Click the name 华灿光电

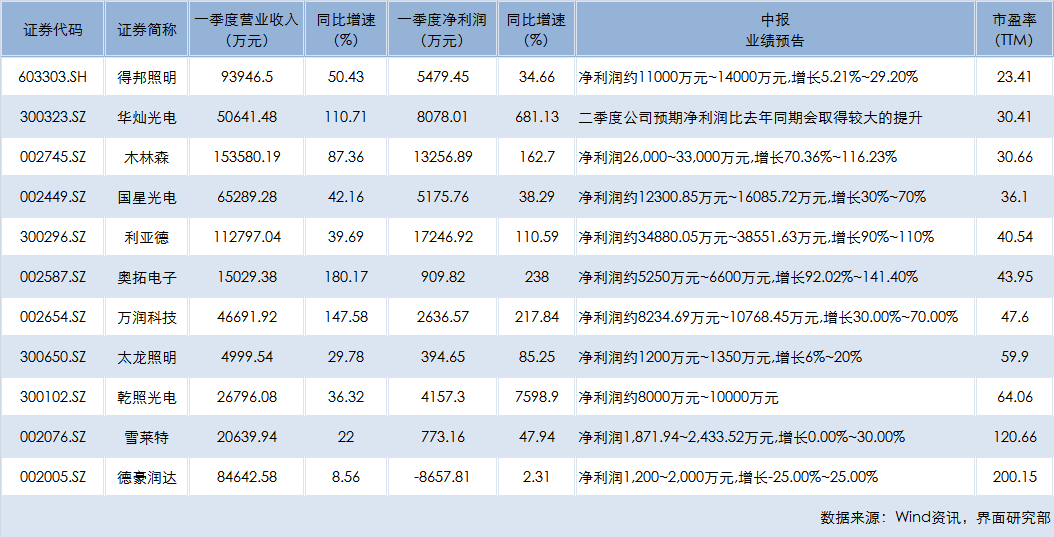pos(147,117)
